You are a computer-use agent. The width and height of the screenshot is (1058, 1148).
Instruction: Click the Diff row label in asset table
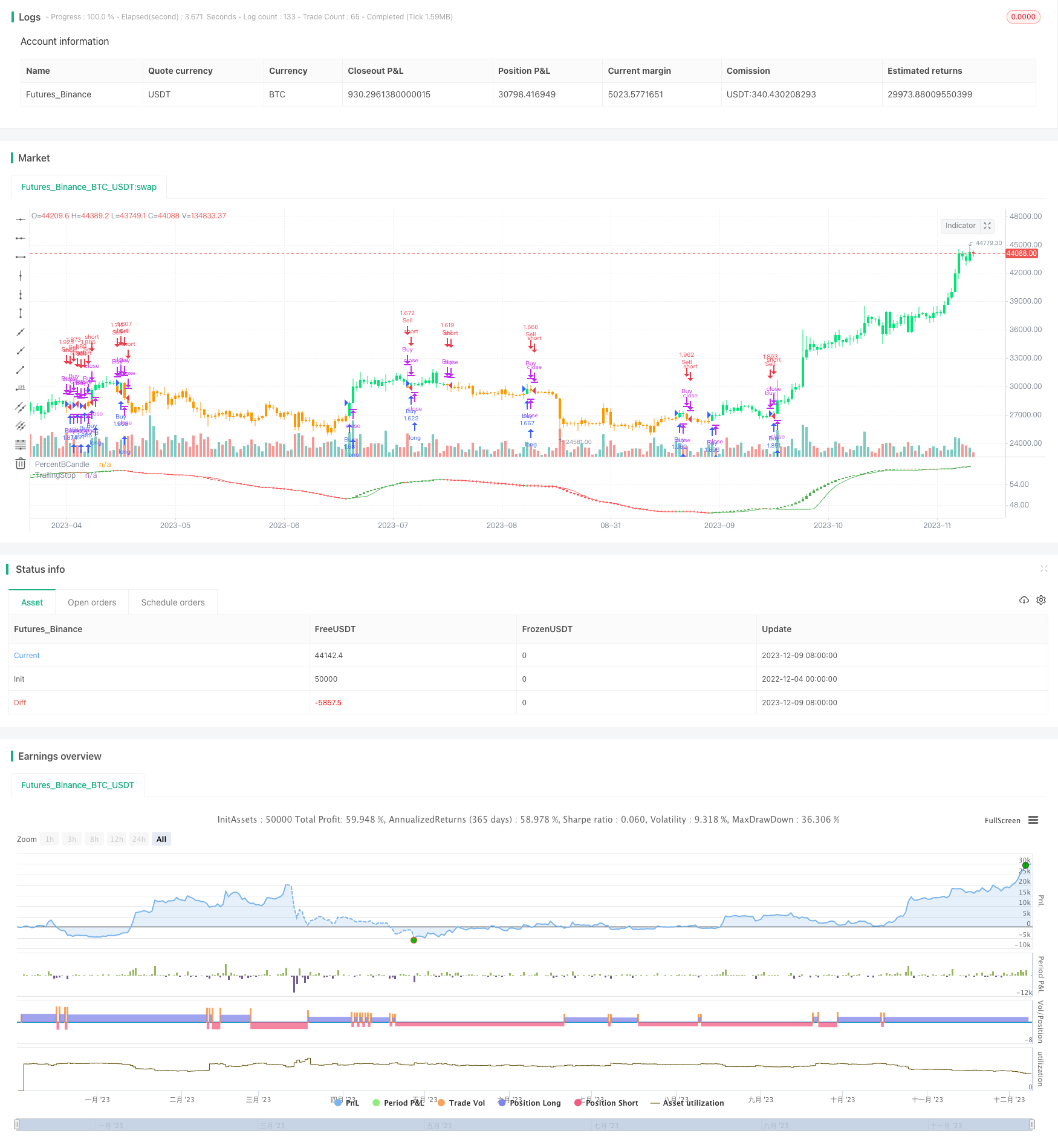pyautogui.click(x=20, y=703)
